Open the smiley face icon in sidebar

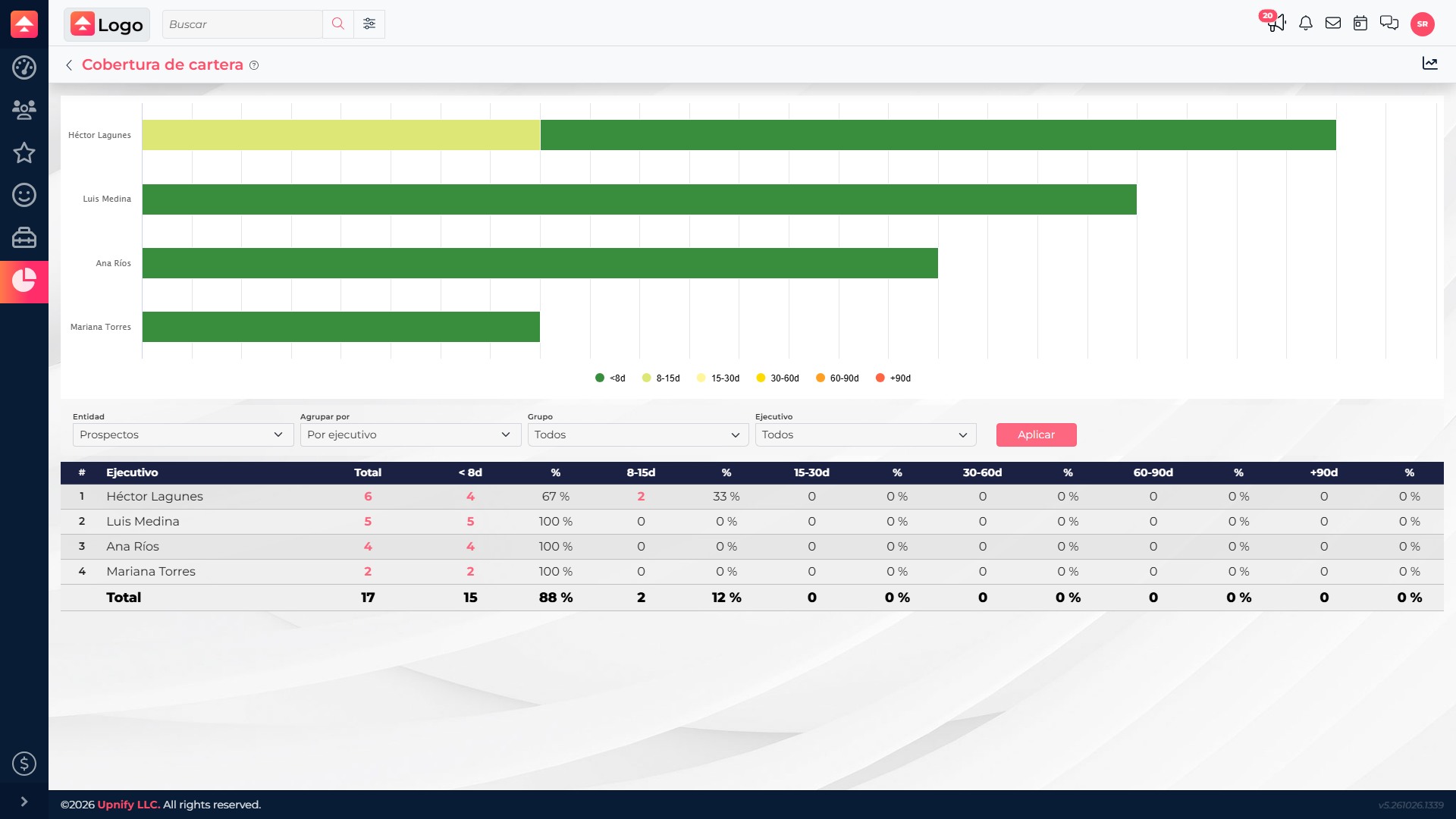pyautogui.click(x=24, y=195)
